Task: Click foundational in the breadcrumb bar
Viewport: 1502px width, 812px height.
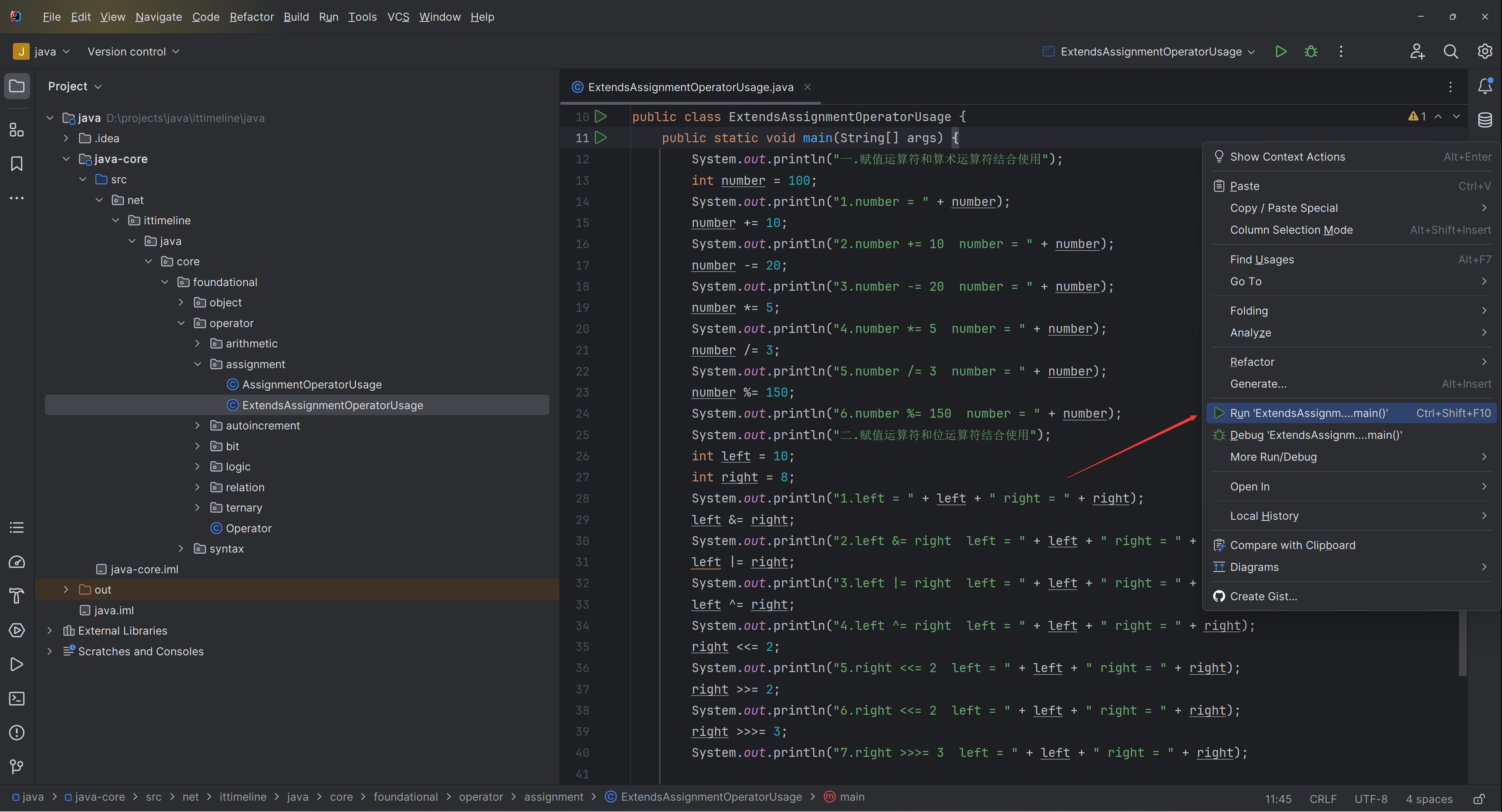Action: [x=405, y=797]
